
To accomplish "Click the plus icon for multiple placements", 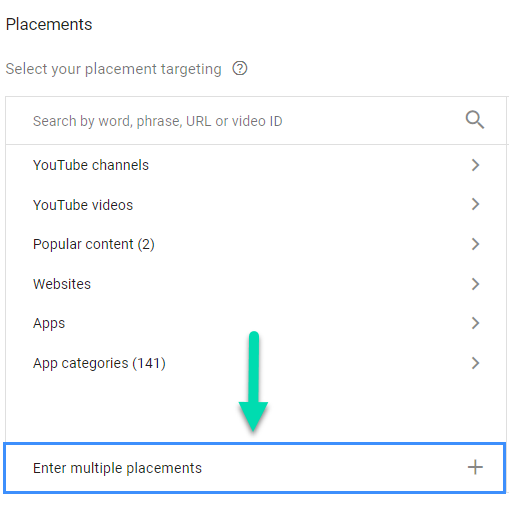I will click(475, 467).
